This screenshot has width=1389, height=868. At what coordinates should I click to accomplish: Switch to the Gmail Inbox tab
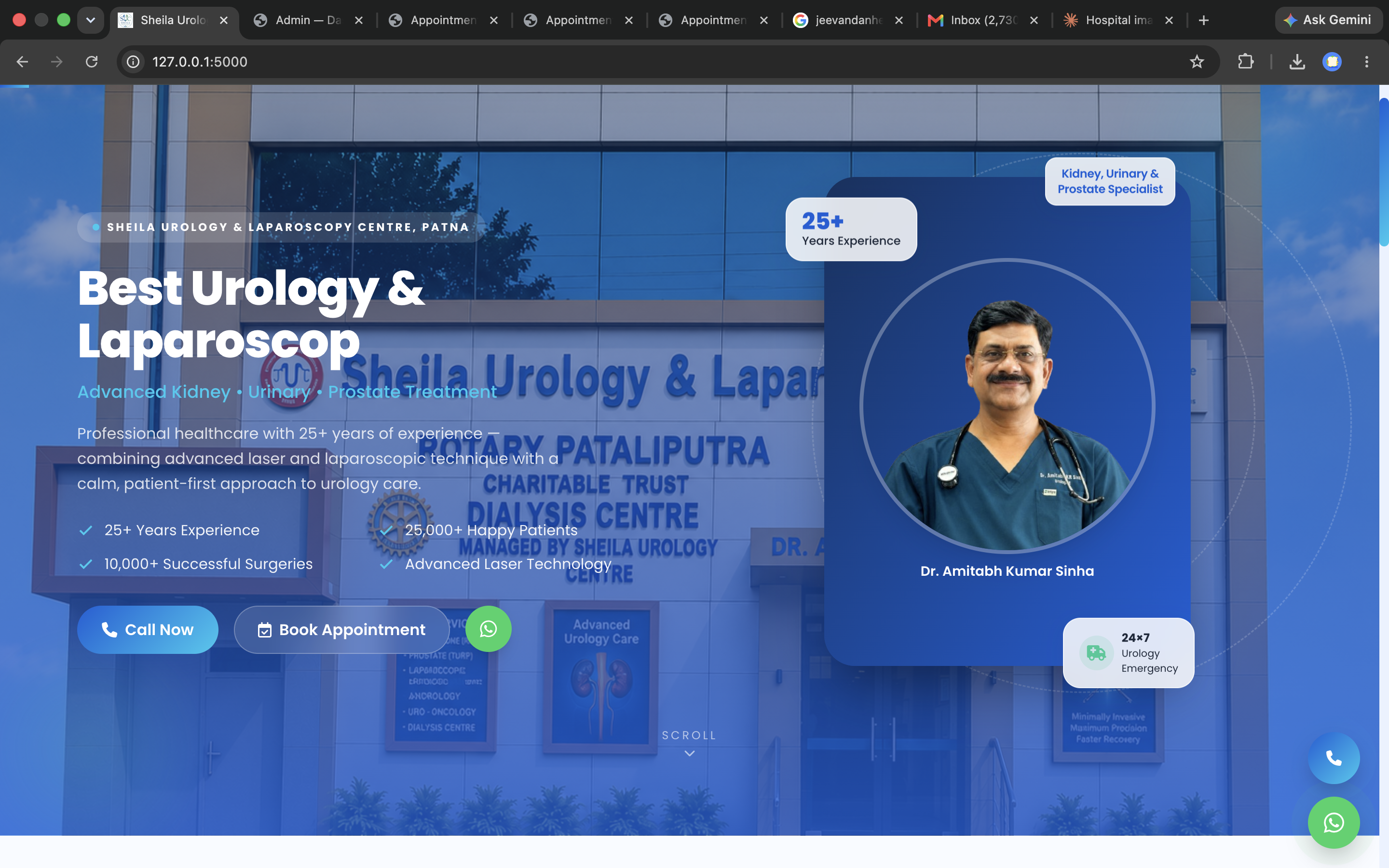984,20
